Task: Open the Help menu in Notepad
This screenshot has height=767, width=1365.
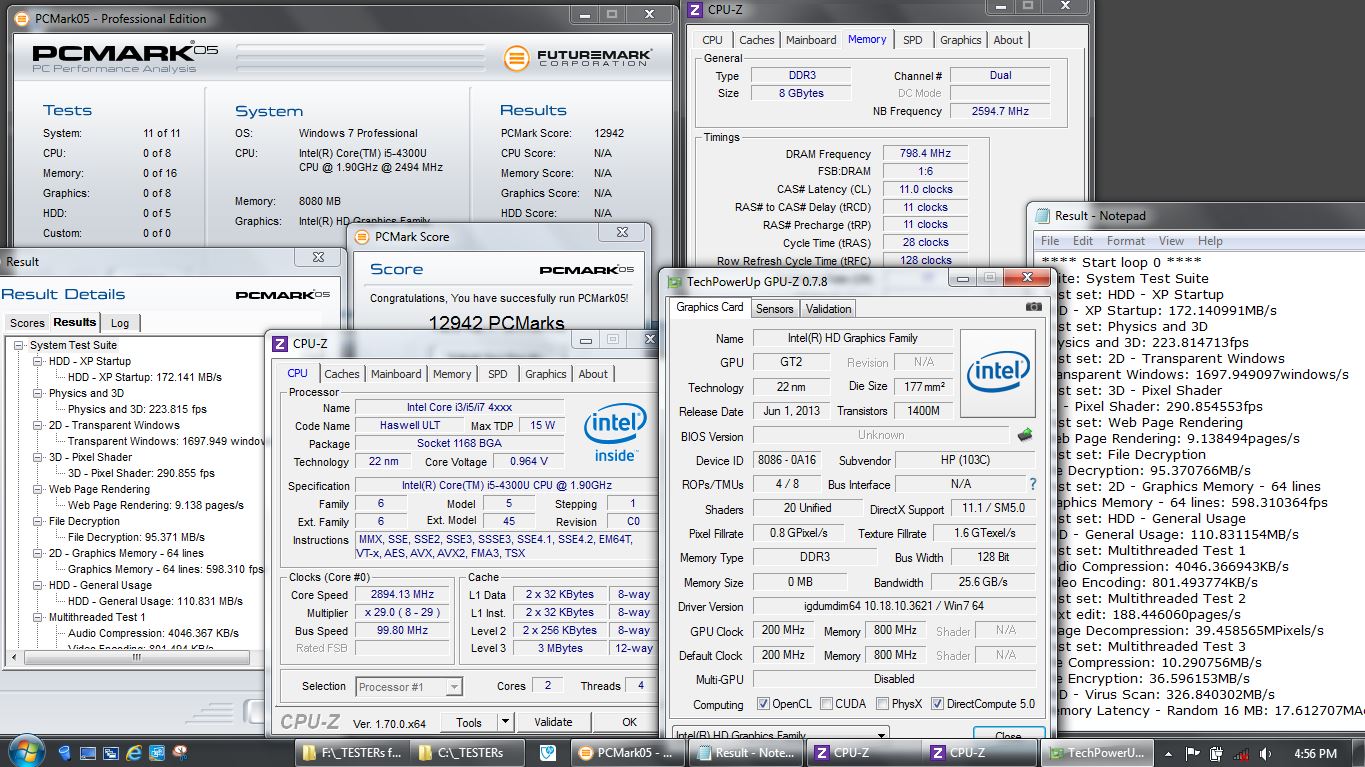Action: [x=1210, y=241]
